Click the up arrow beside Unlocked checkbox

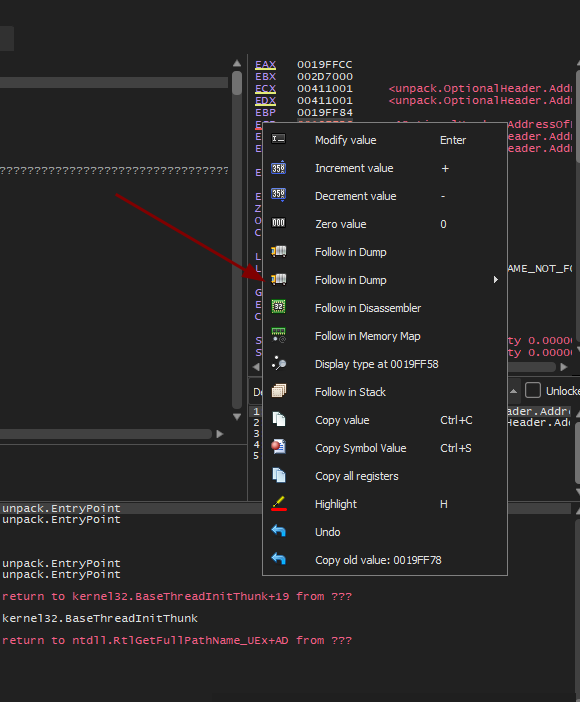click(514, 391)
